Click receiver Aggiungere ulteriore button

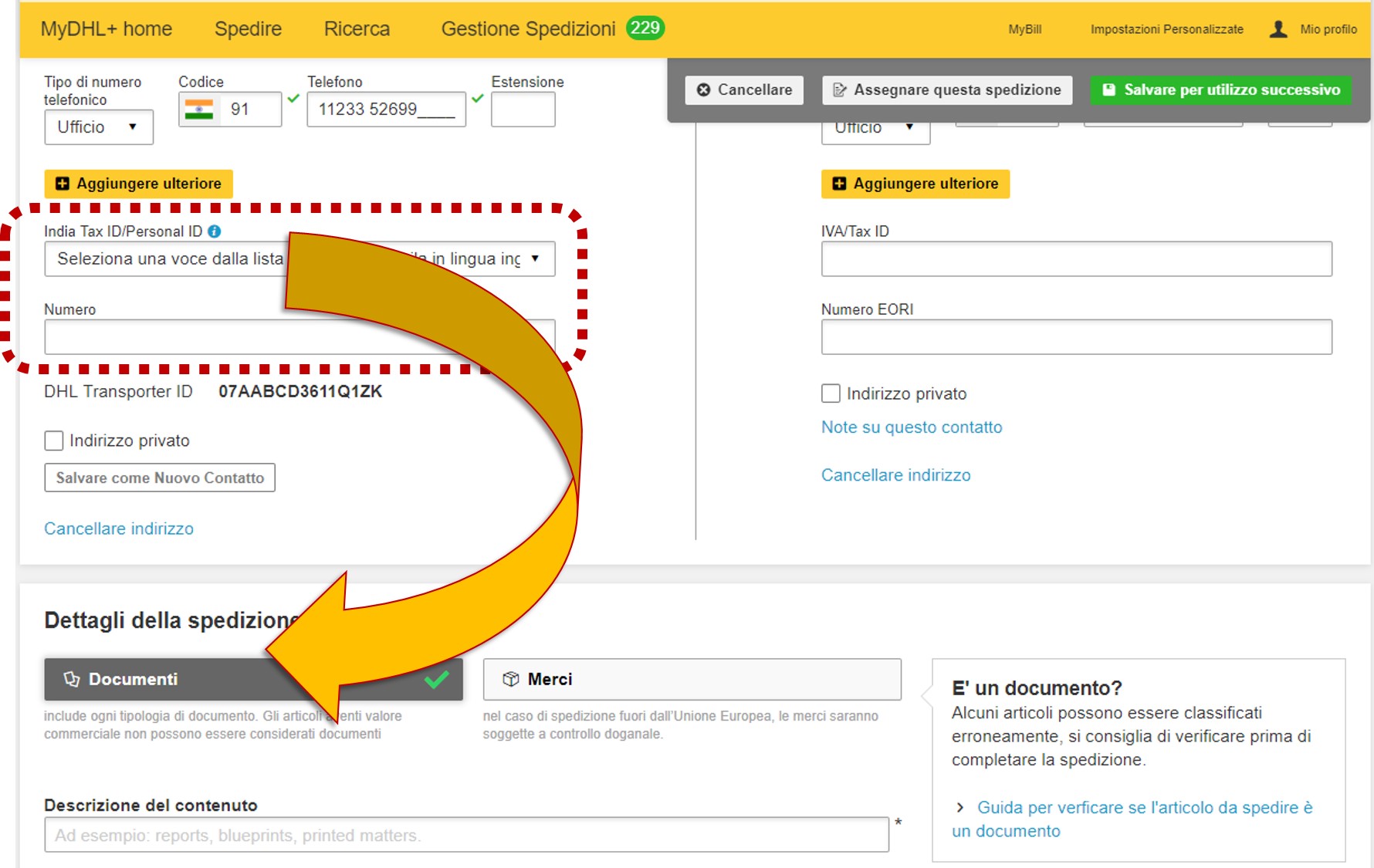click(x=915, y=184)
